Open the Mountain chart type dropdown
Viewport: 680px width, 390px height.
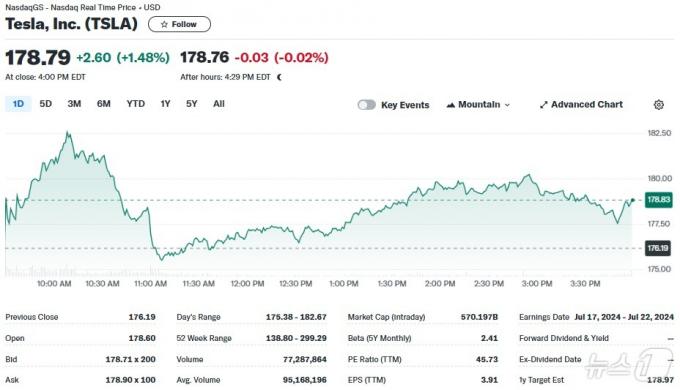pyautogui.click(x=478, y=105)
